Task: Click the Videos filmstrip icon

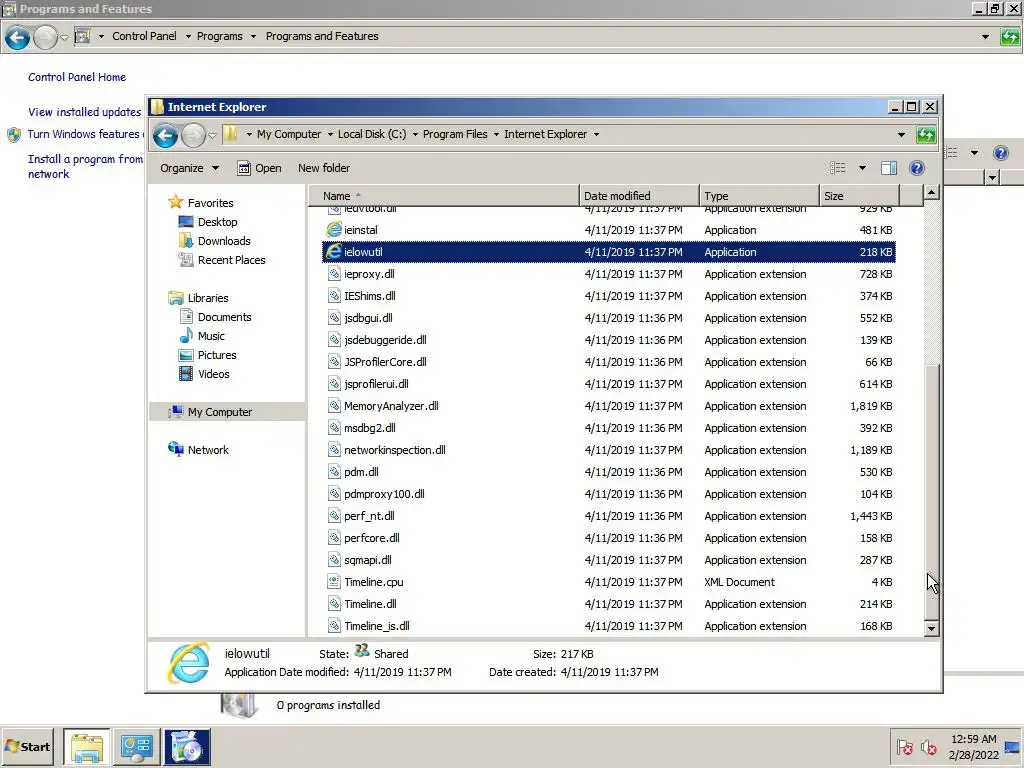Action: click(186, 374)
